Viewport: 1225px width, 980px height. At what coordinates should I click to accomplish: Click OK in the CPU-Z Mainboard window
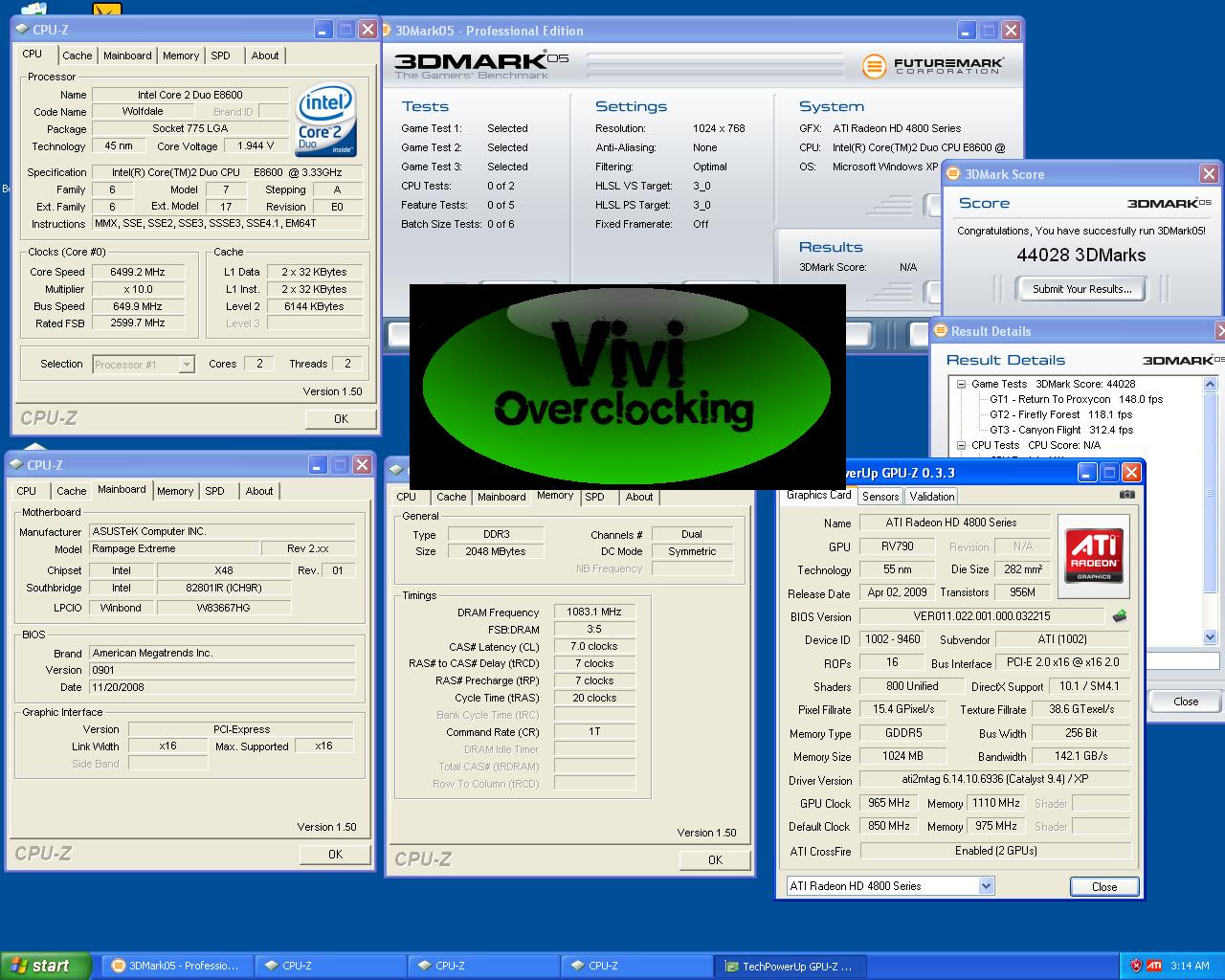click(x=335, y=855)
